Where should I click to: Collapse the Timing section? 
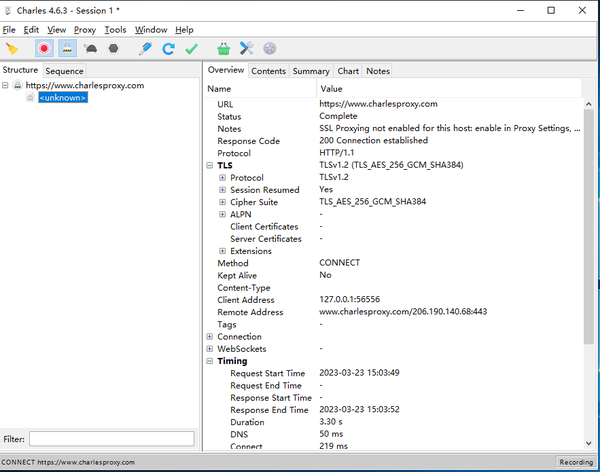[210, 361]
